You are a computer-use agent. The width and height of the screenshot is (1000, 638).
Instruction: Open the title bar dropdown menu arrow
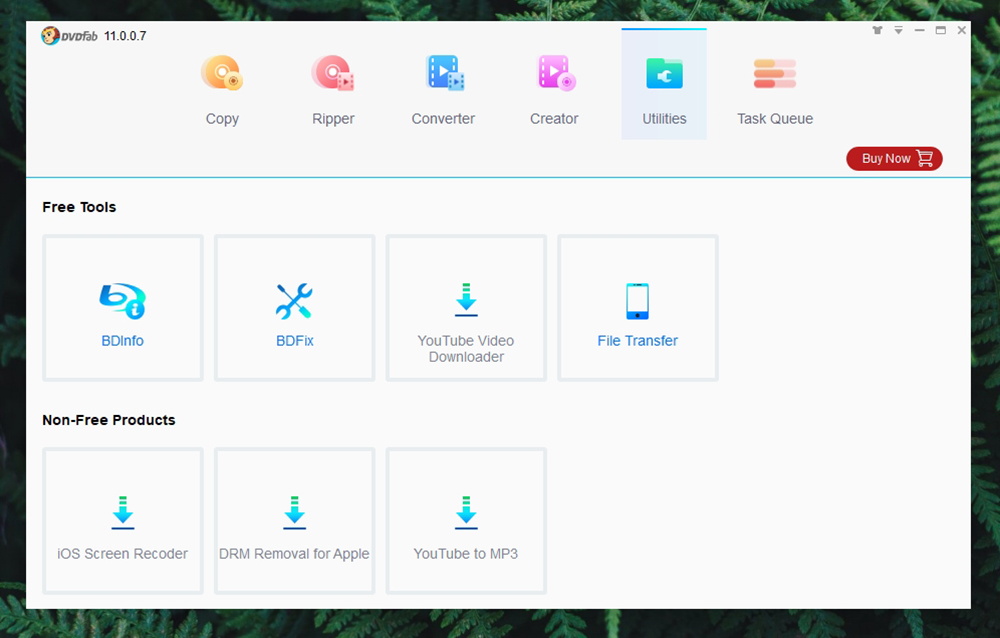[x=898, y=30]
